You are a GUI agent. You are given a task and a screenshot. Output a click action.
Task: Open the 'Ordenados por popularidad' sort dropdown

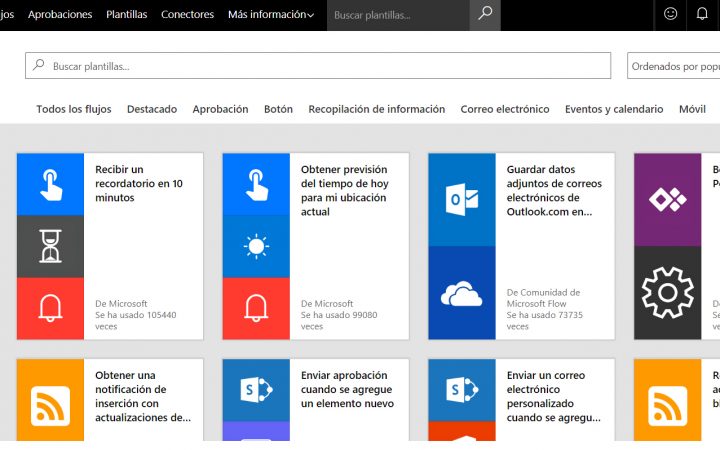click(x=674, y=66)
